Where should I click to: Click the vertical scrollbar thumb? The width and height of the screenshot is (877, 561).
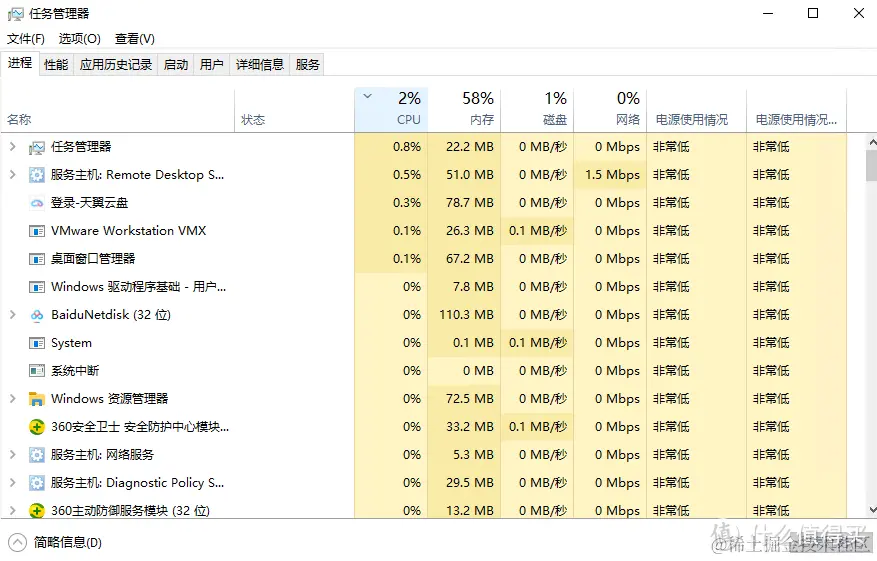[x=871, y=166]
